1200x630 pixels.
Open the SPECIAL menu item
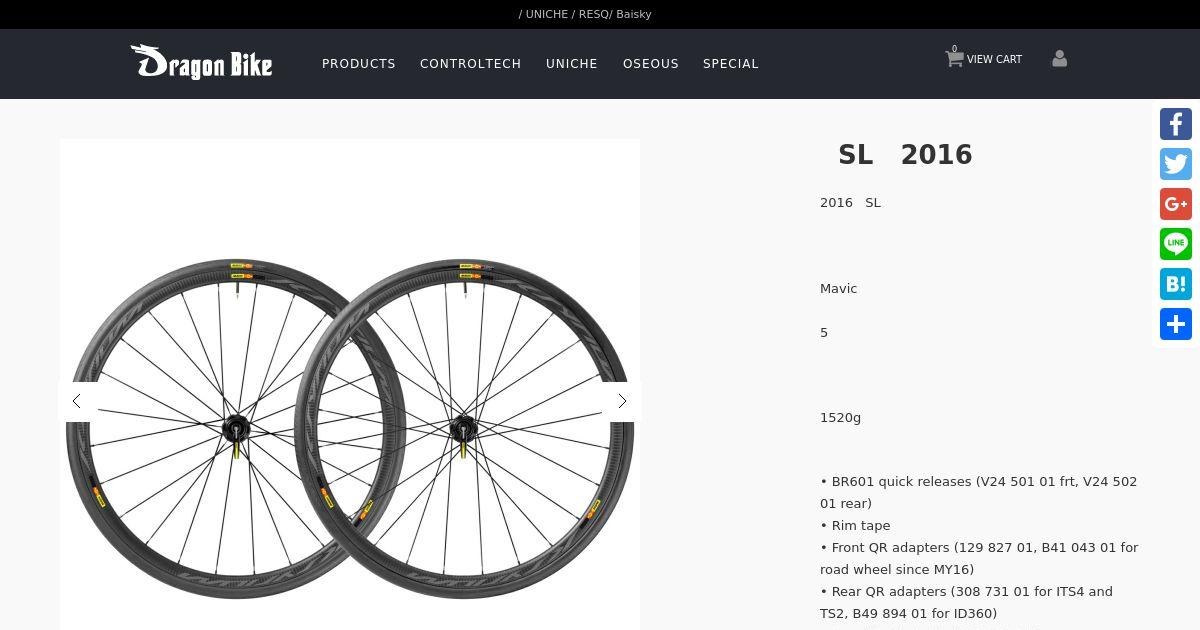click(730, 64)
